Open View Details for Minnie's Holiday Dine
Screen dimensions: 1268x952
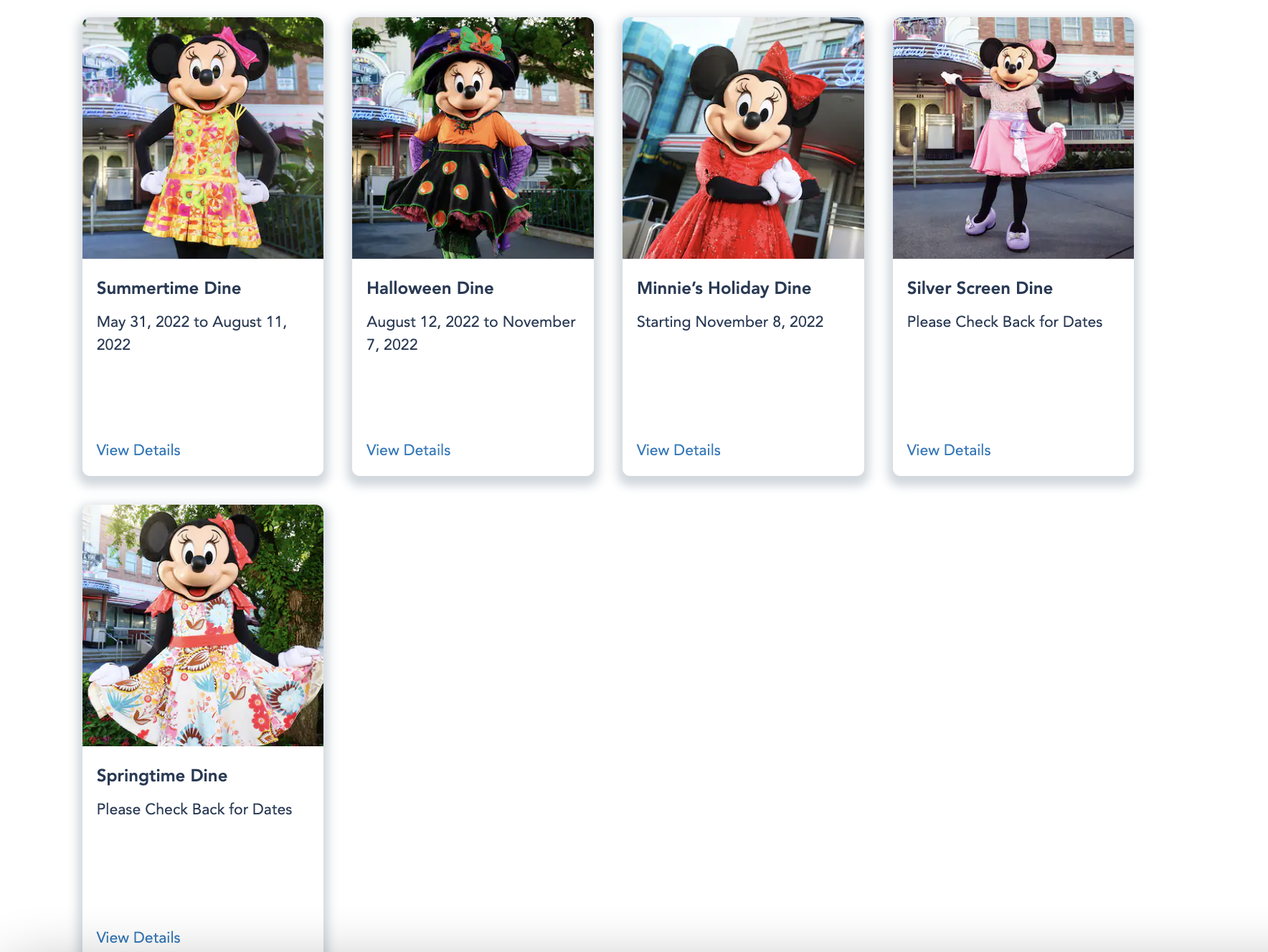point(678,450)
